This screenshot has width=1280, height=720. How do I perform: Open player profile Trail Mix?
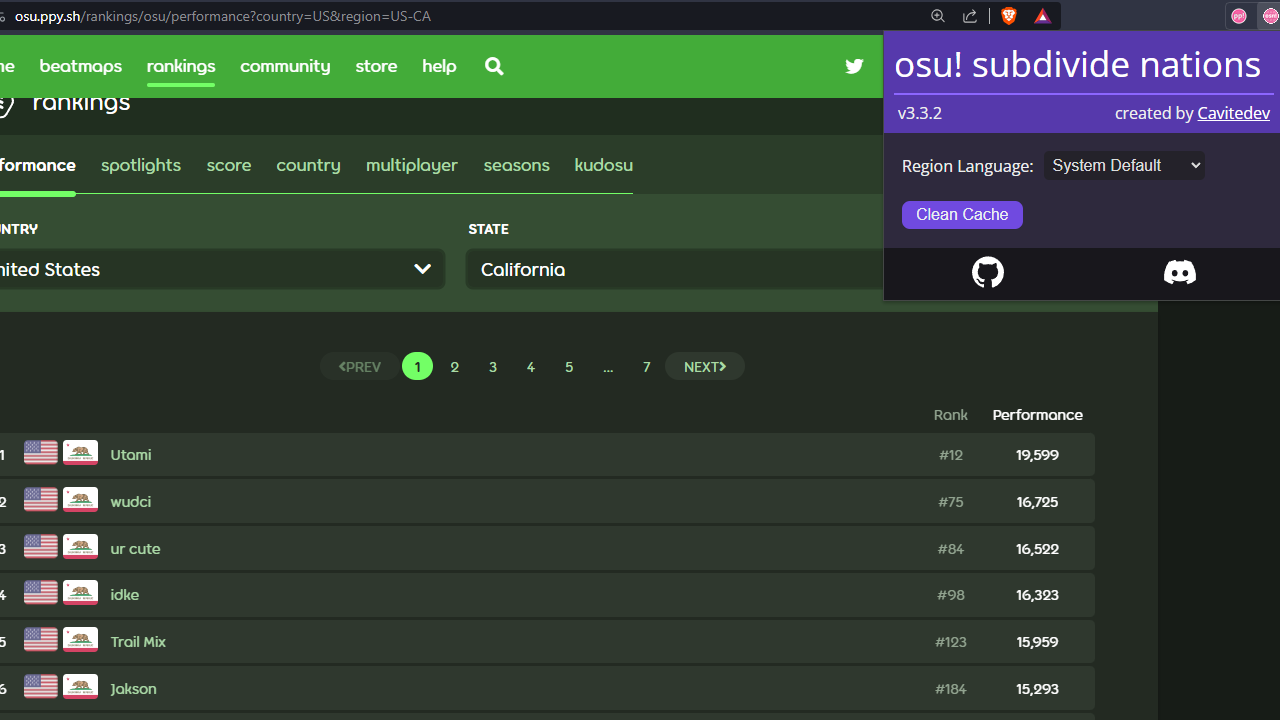pyautogui.click(x=138, y=641)
